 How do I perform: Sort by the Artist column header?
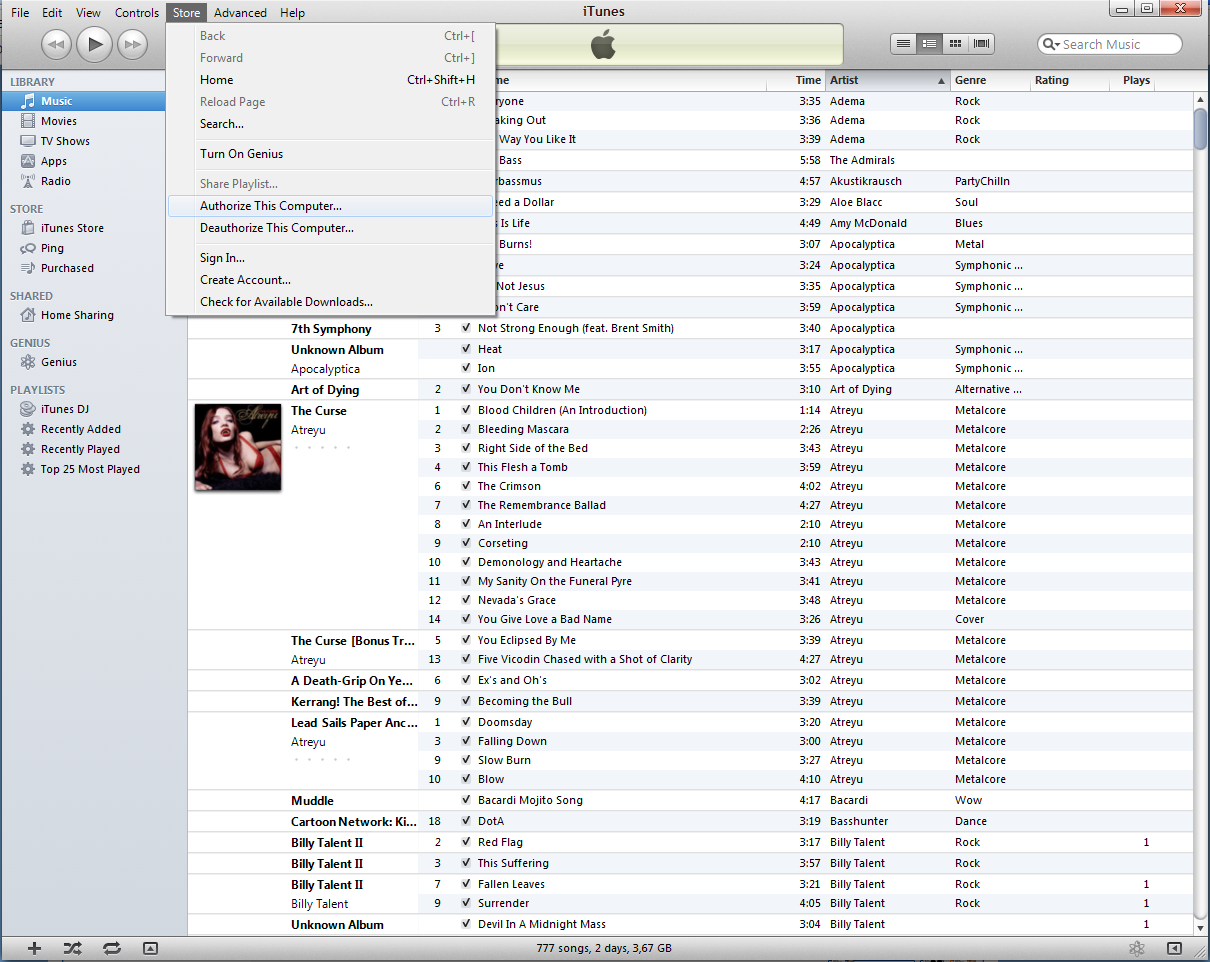point(886,80)
